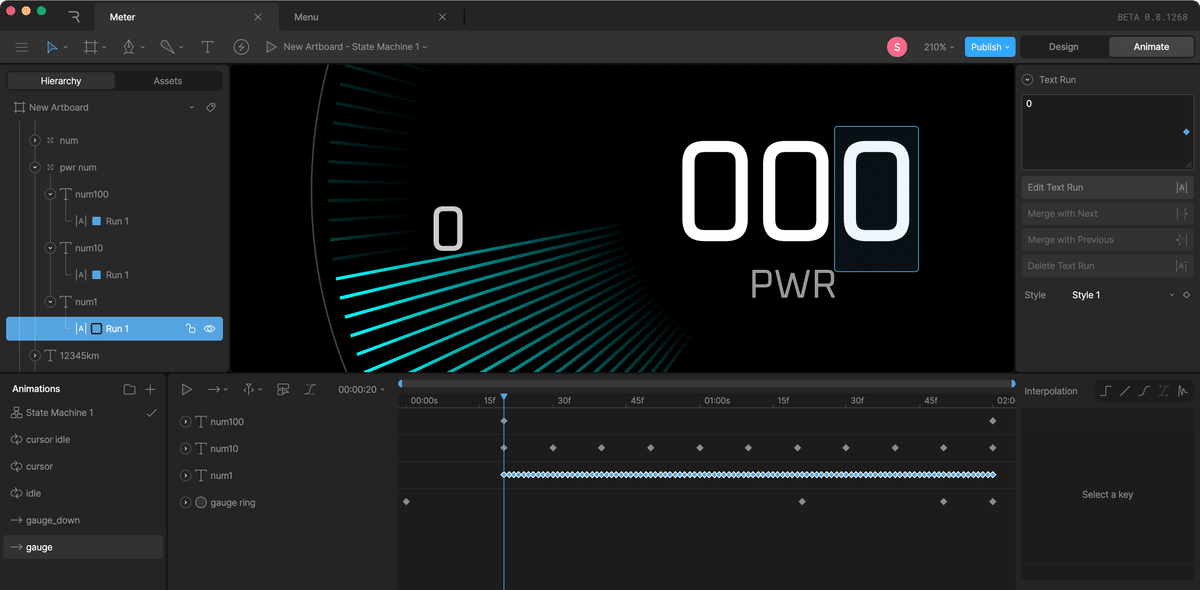Select the linear interpolation icon
1200x590 pixels.
[x=1125, y=390]
